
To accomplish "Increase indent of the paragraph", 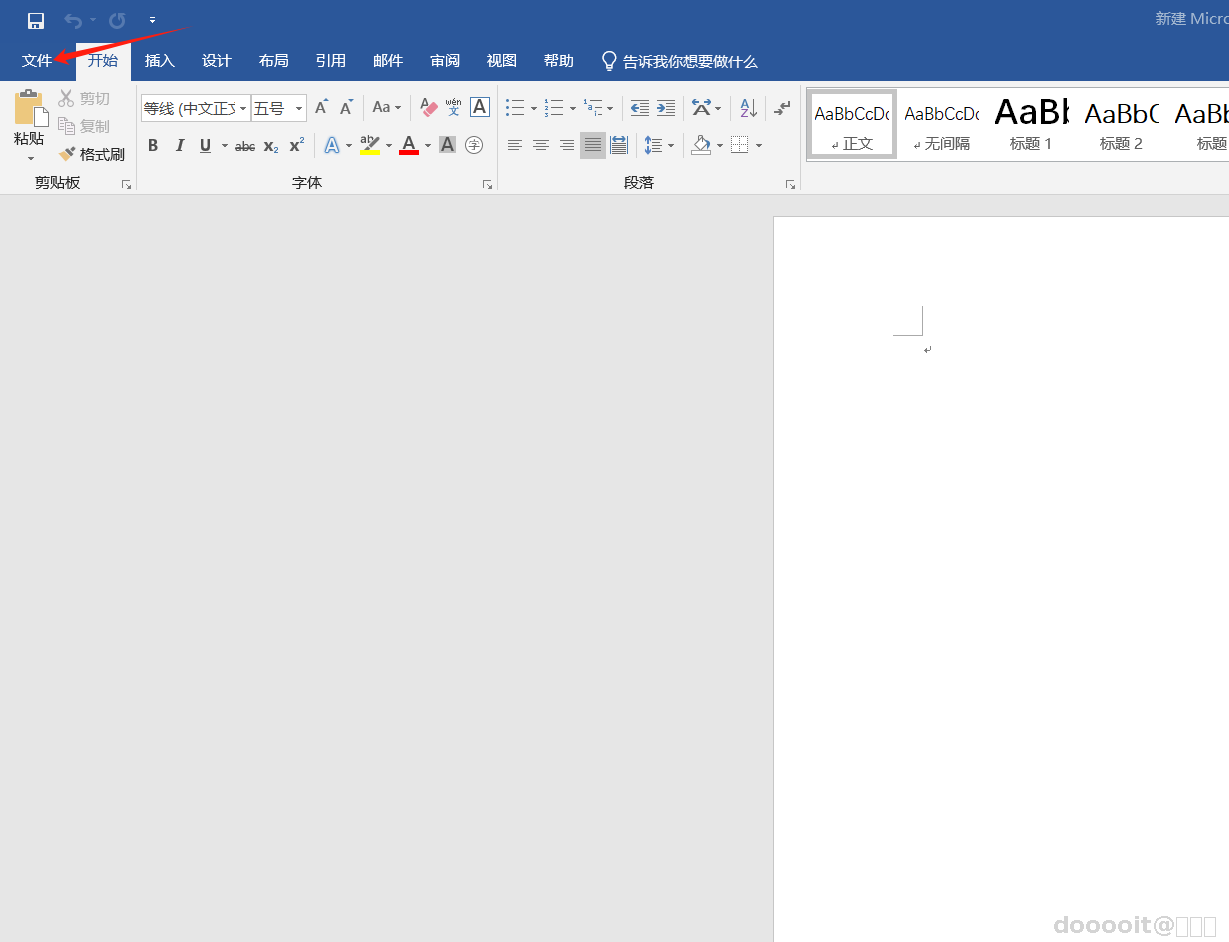I will (x=666, y=107).
